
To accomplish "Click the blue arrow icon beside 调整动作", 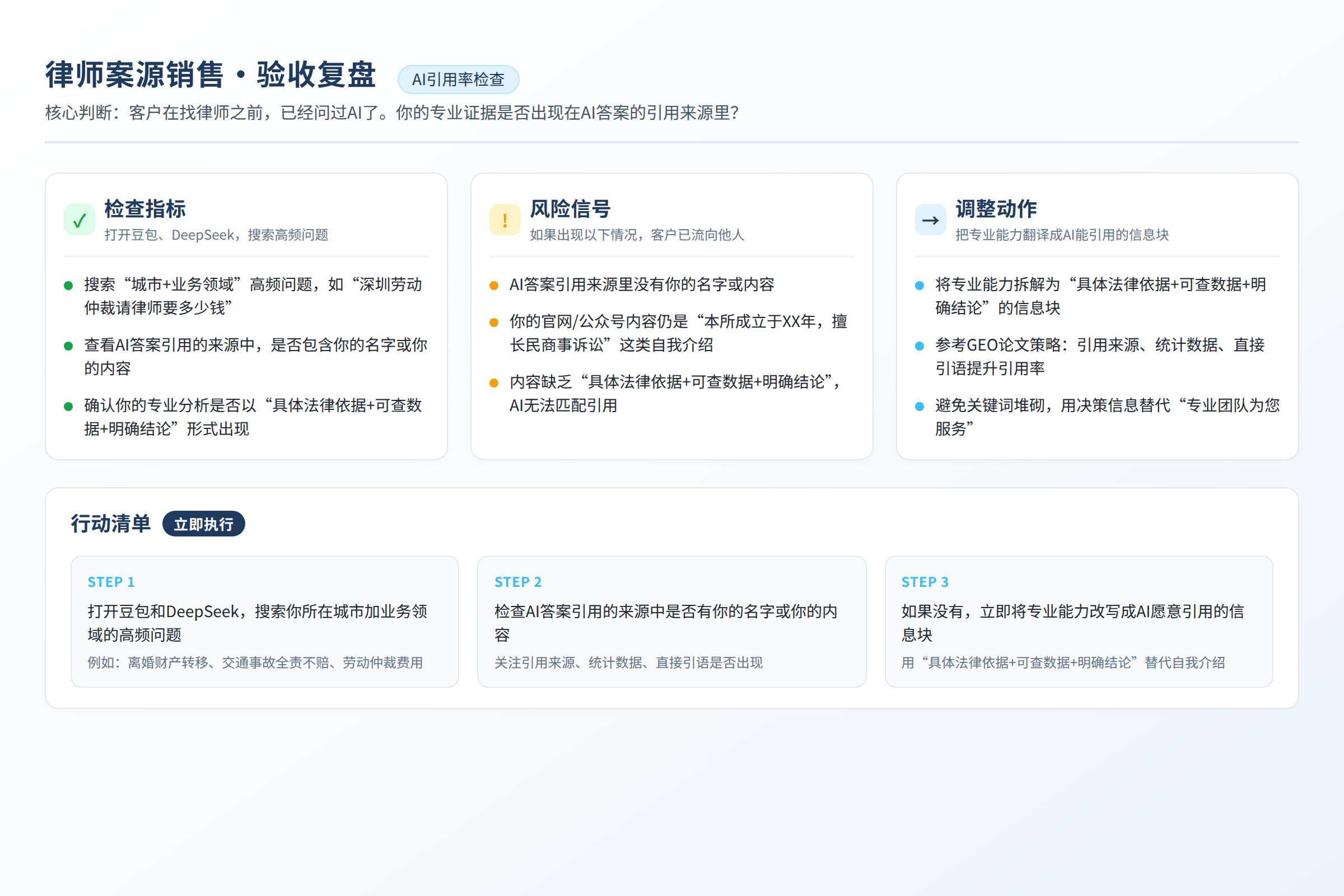I will [931, 220].
